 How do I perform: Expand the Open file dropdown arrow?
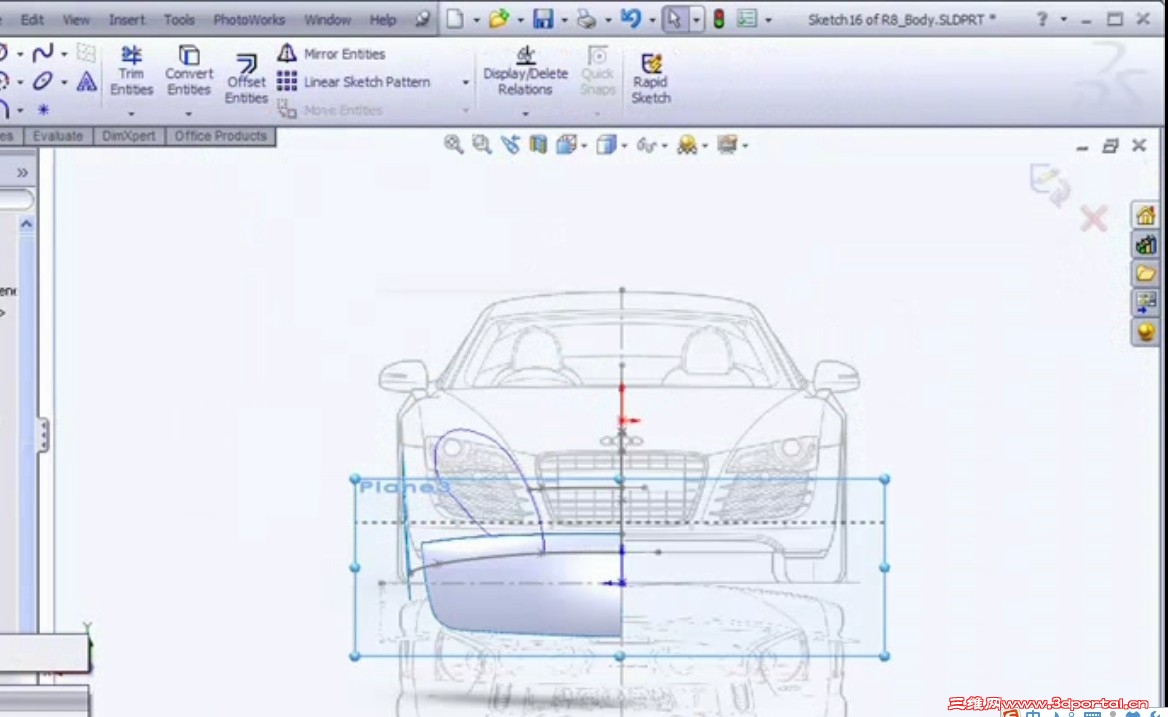[x=520, y=20]
